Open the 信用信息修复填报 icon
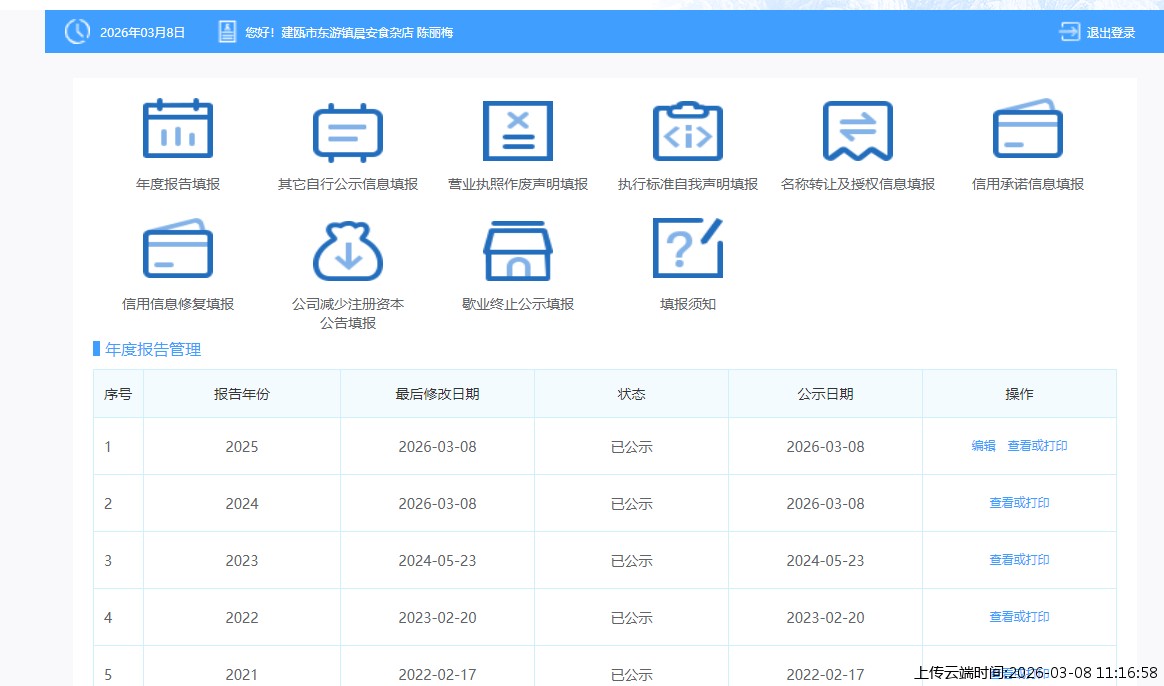The image size is (1164, 686). point(177,250)
